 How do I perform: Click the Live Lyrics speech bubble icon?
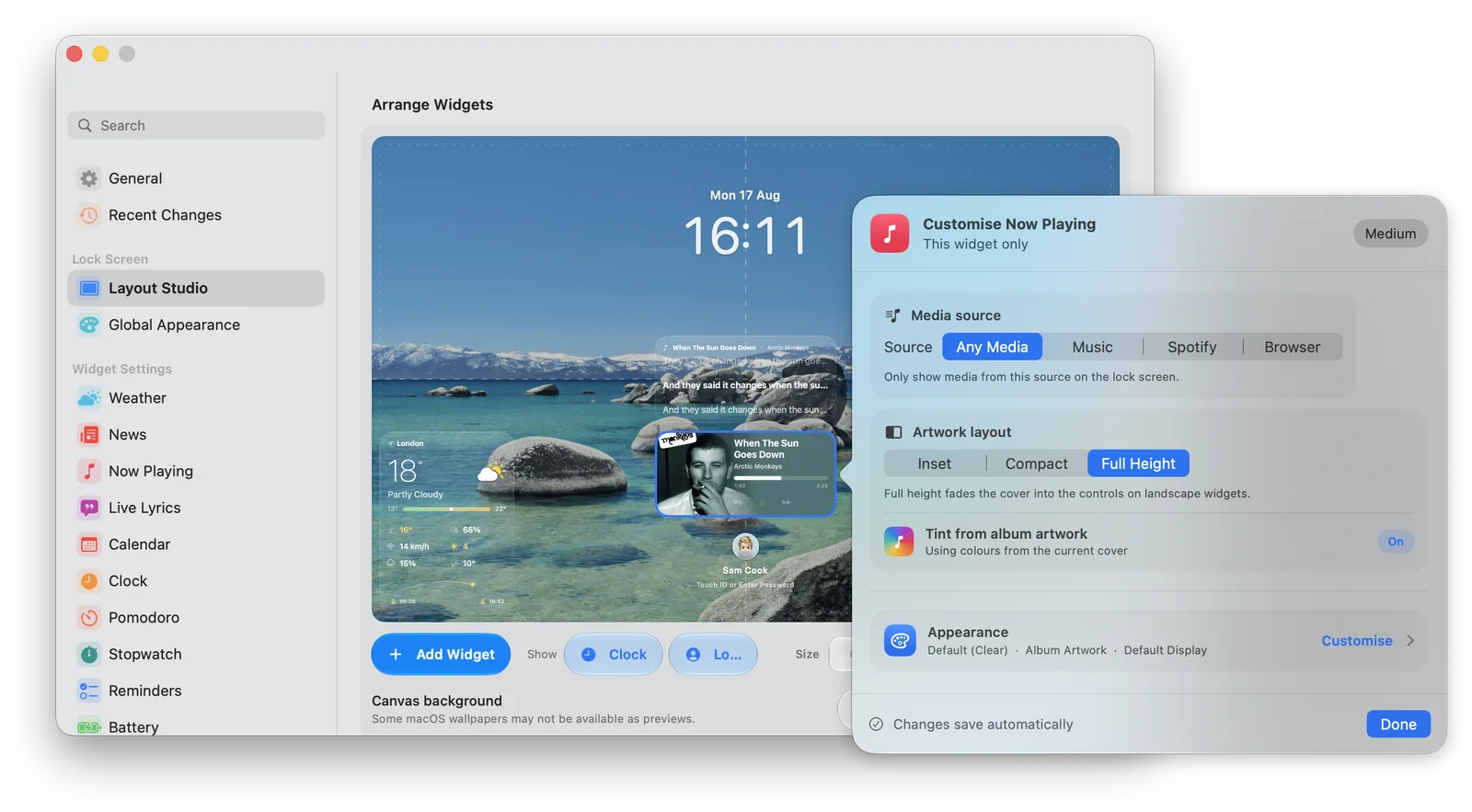coord(88,508)
